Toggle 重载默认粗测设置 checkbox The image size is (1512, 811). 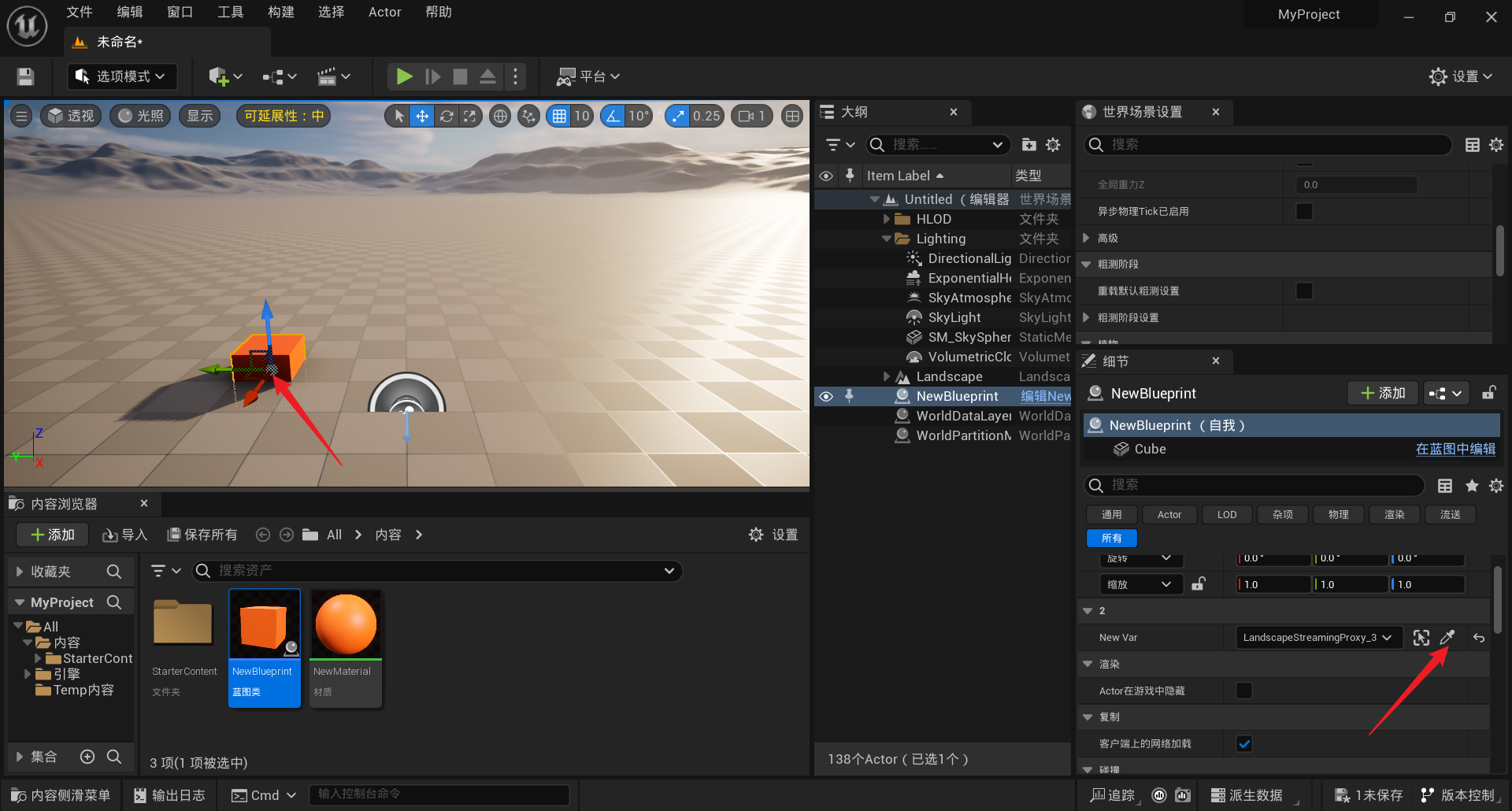[1304, 291]
